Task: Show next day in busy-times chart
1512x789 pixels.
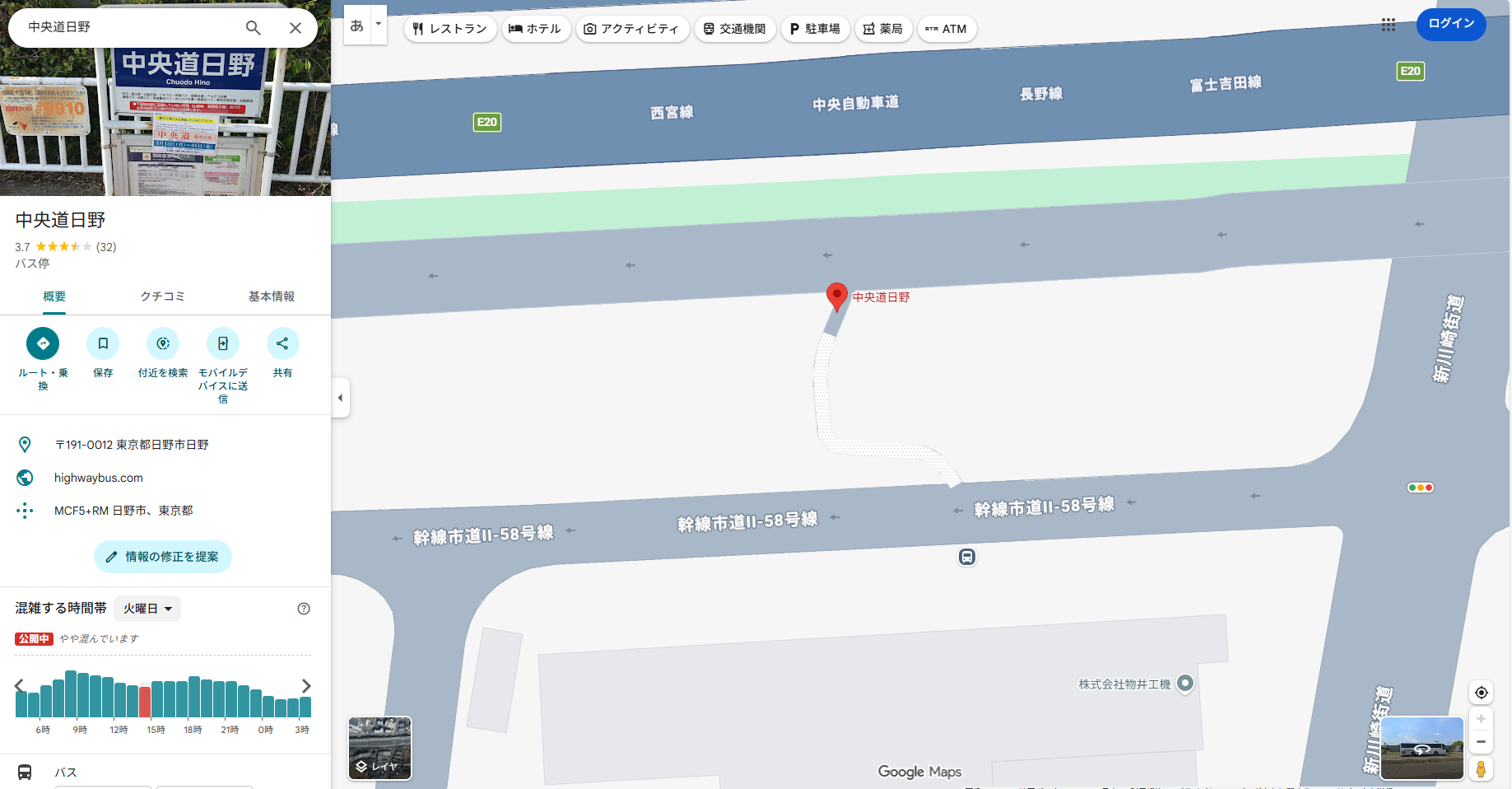Action: (x=306, y=686)
